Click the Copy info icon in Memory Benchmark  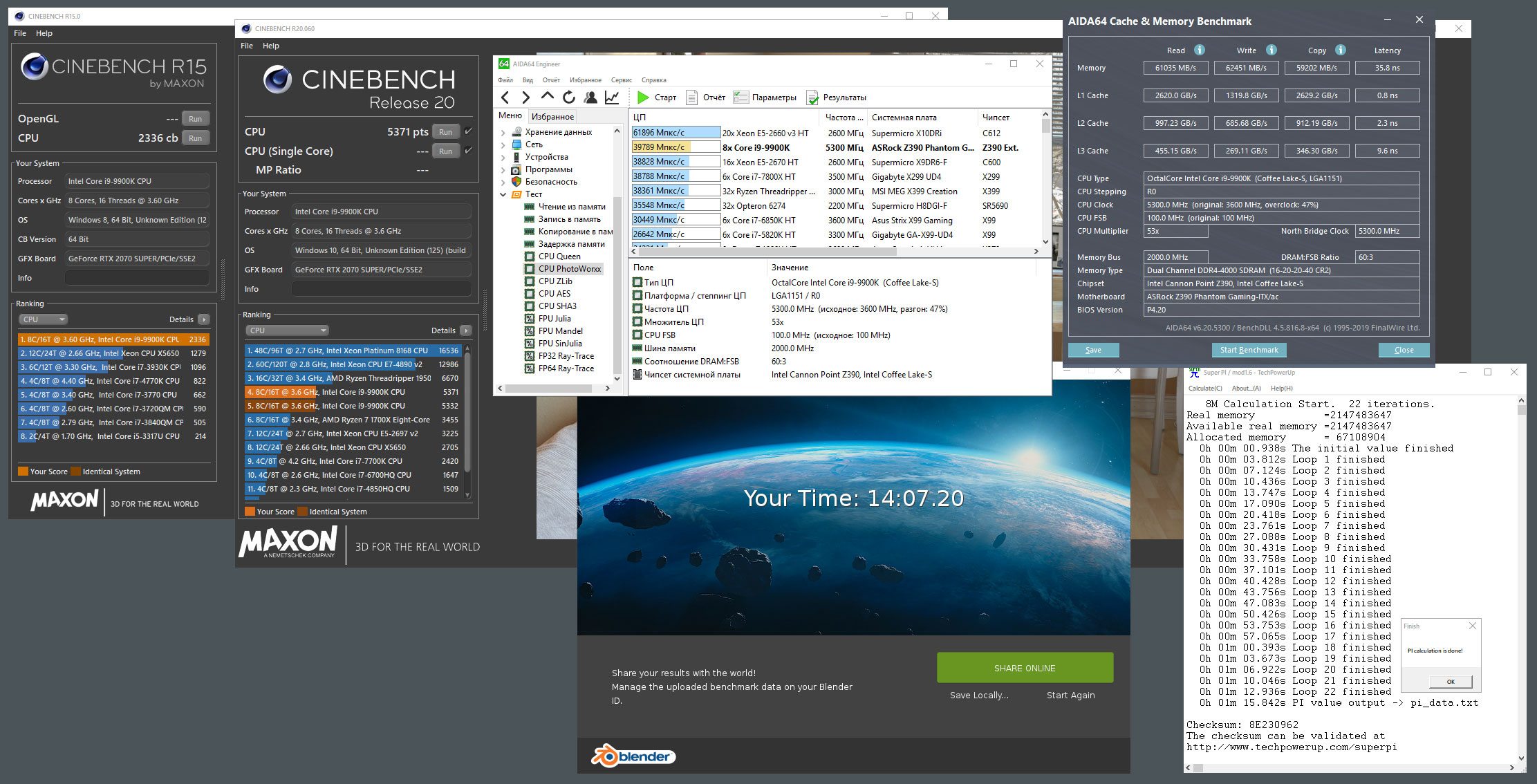(x=1341, y=50)
